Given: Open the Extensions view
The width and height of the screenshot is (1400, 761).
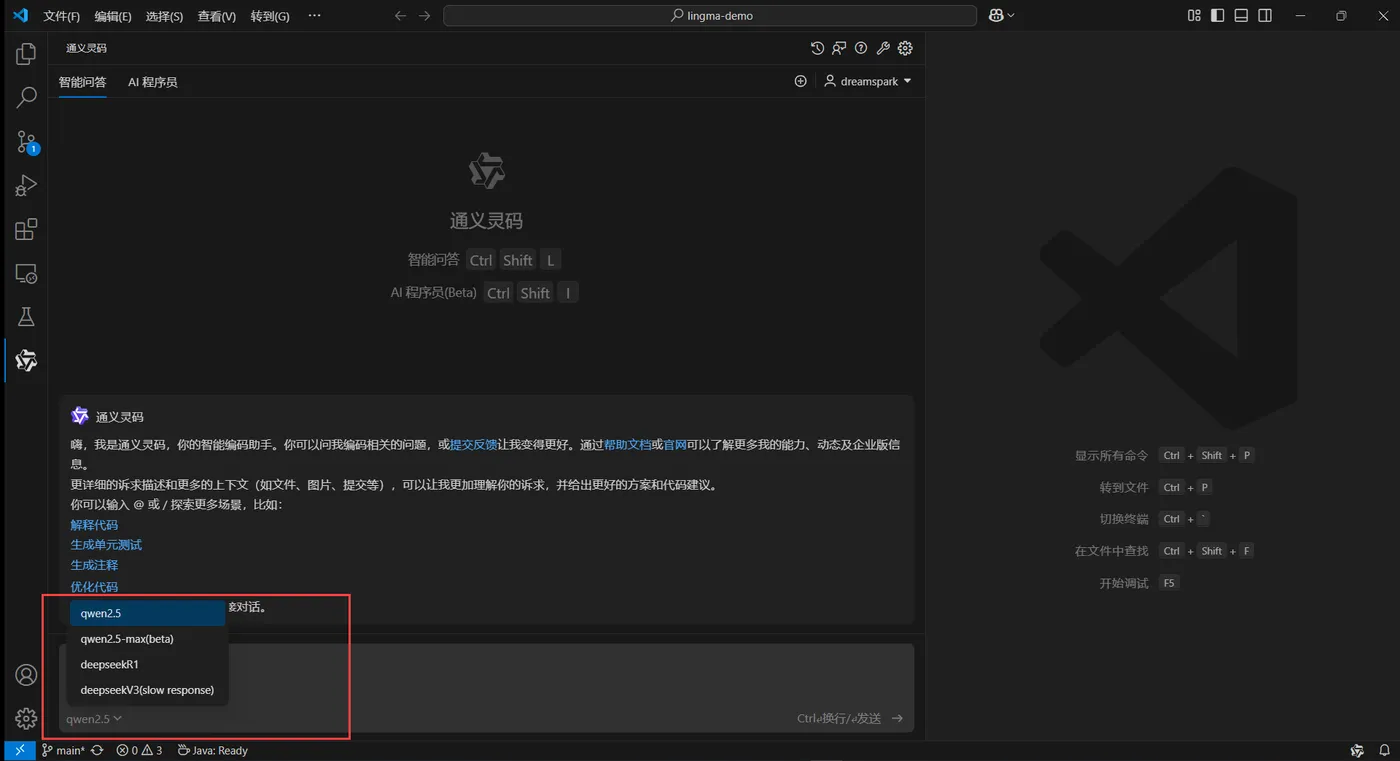Looking at the screenshot, I should pyautogui.click(x=26, y=230).
